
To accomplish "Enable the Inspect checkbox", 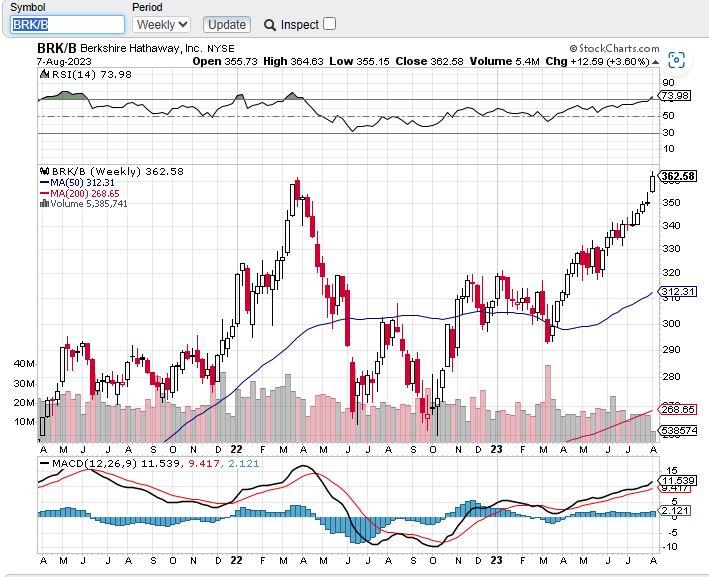I will pos(330,24).
